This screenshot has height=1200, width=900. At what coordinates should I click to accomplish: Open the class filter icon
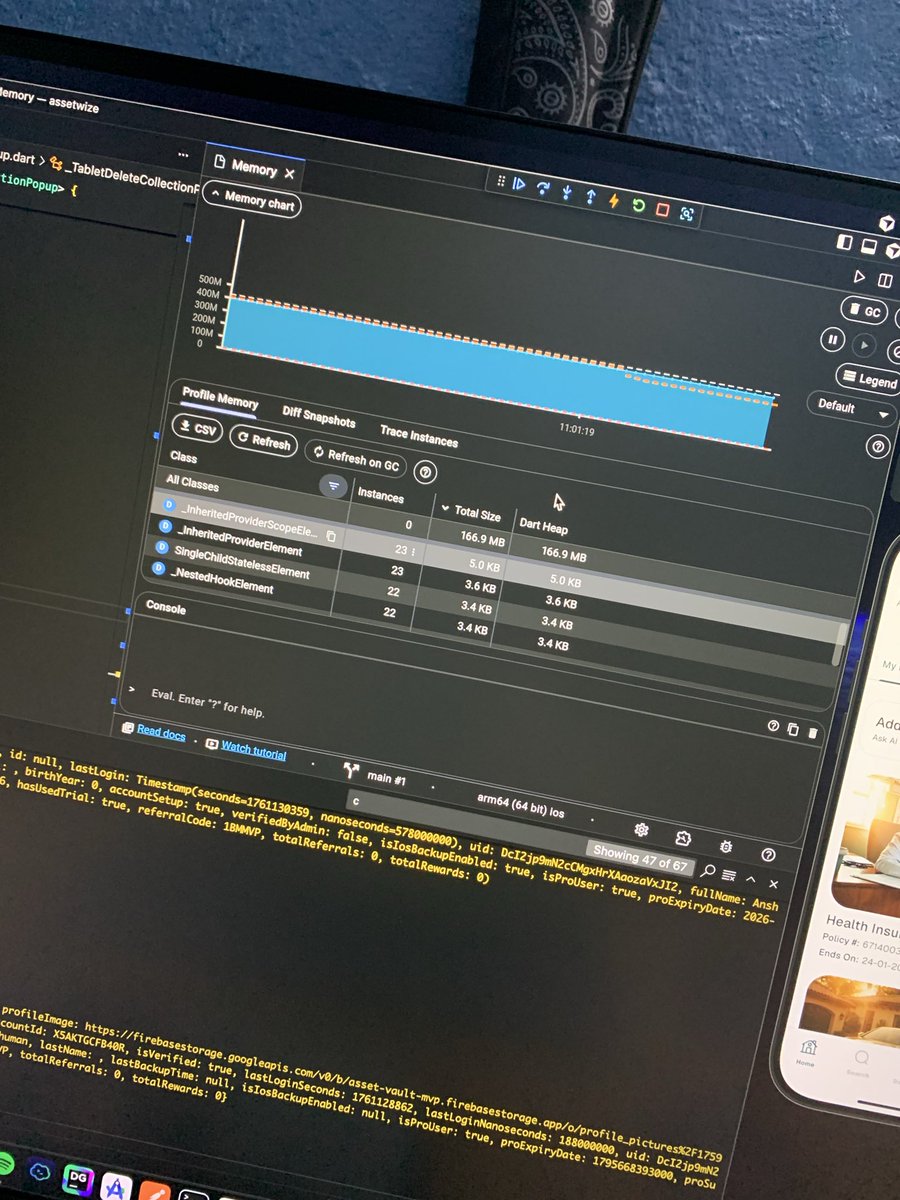click(334, 487)
